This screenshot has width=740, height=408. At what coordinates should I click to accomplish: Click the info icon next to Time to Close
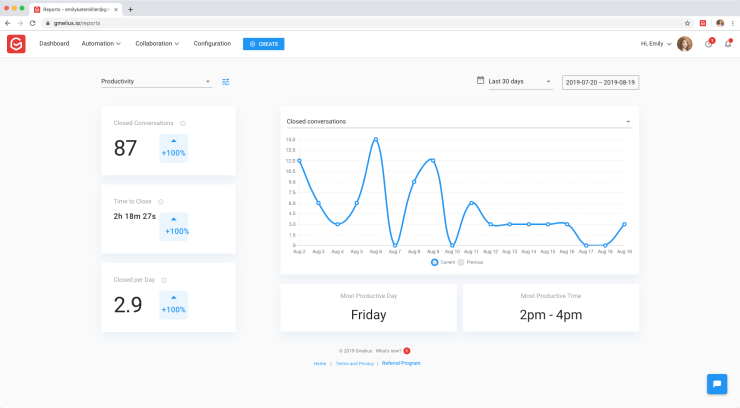click(161, 201)
